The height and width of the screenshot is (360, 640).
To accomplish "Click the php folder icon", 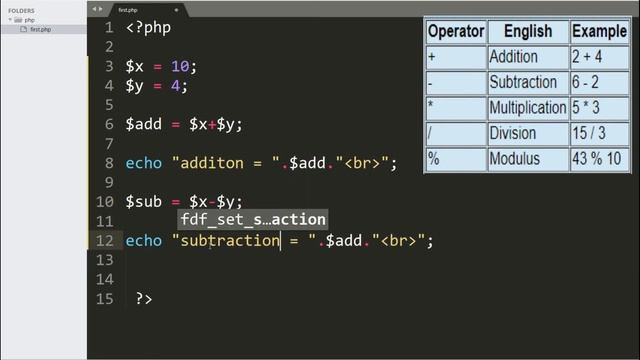I will point(18,20).
